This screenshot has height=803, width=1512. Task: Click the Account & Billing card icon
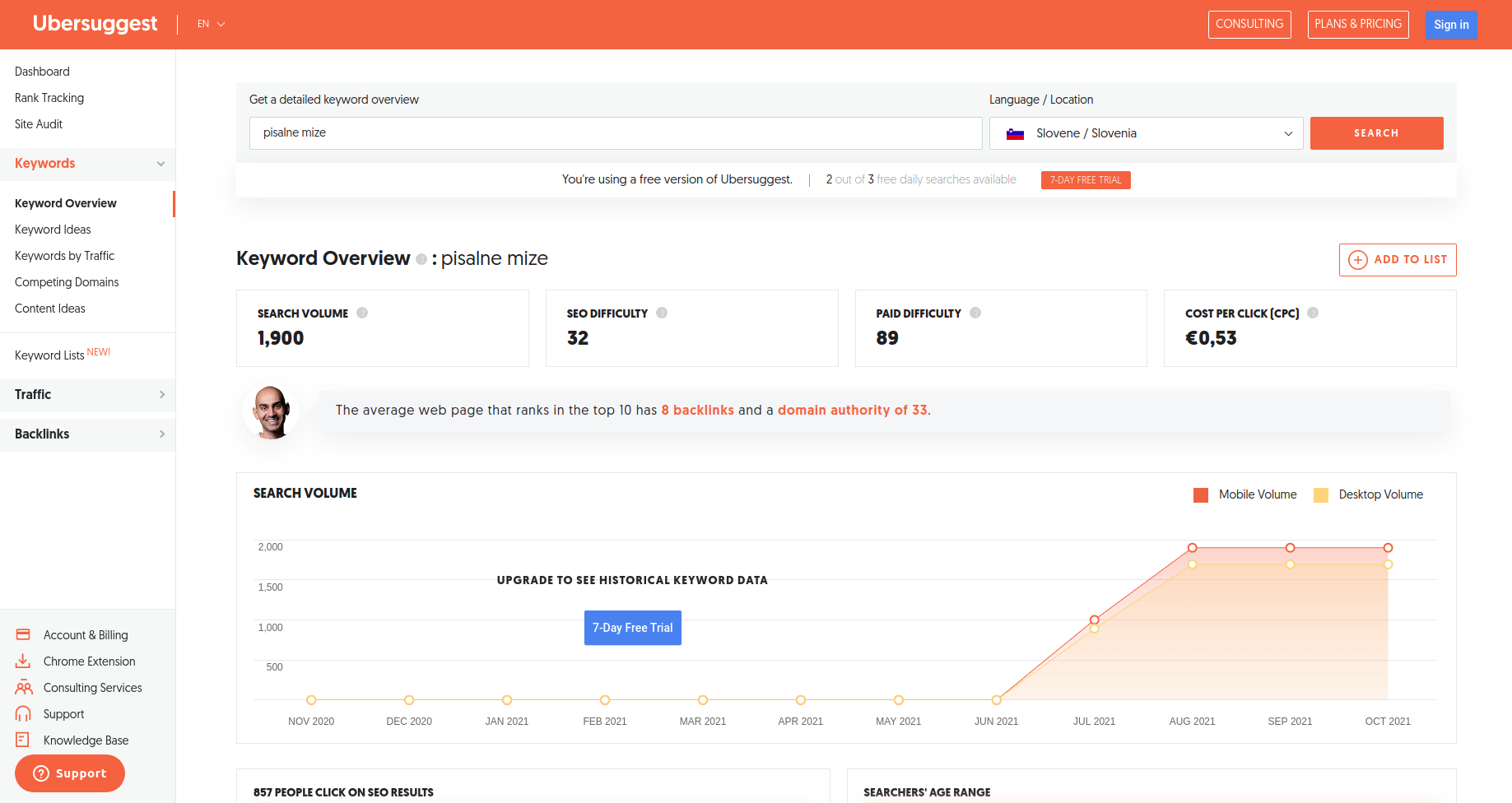pos(23,634)
